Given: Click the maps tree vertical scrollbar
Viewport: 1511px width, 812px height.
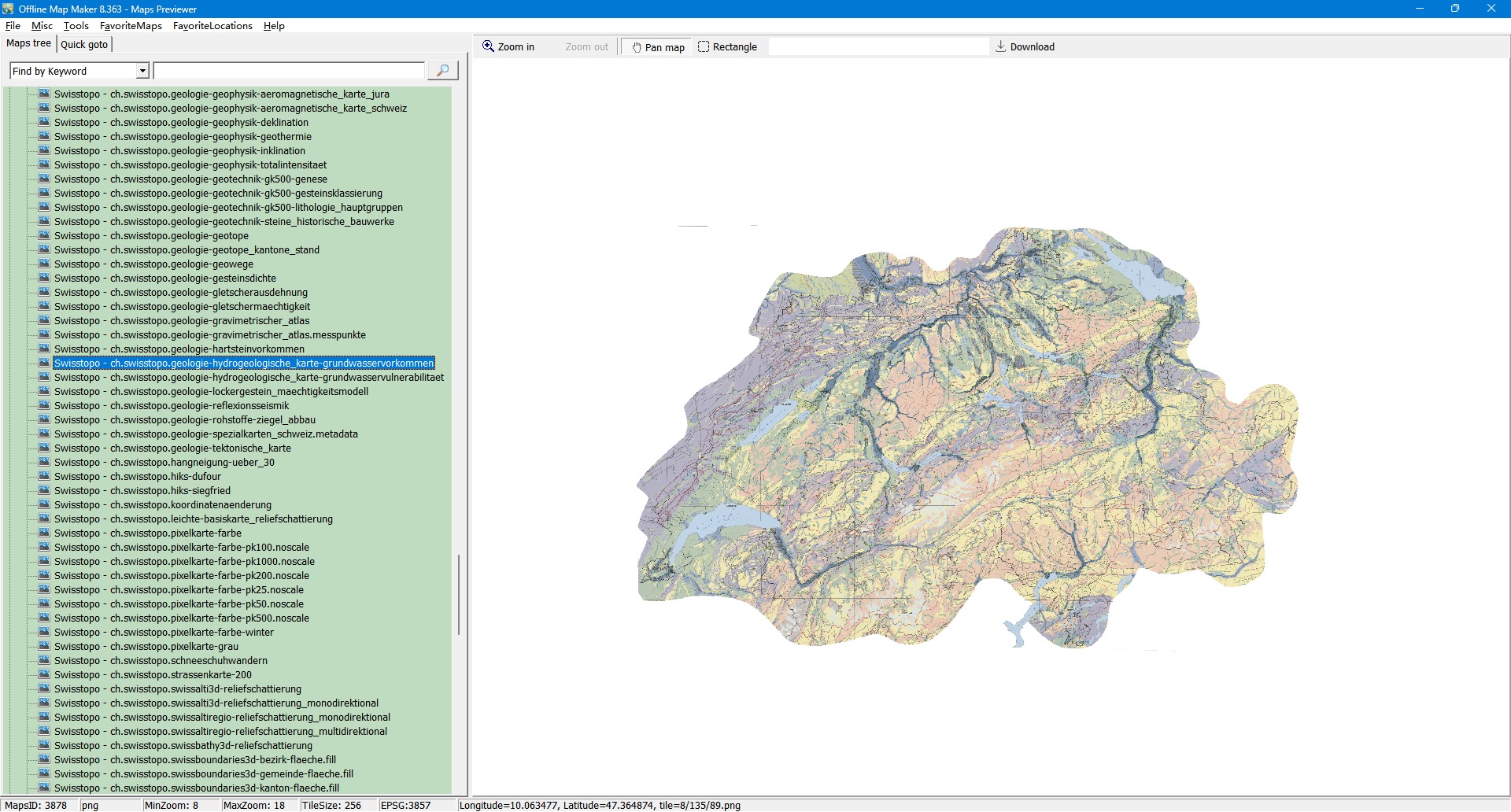Looking at the screenshot, I should coord(459,594).
